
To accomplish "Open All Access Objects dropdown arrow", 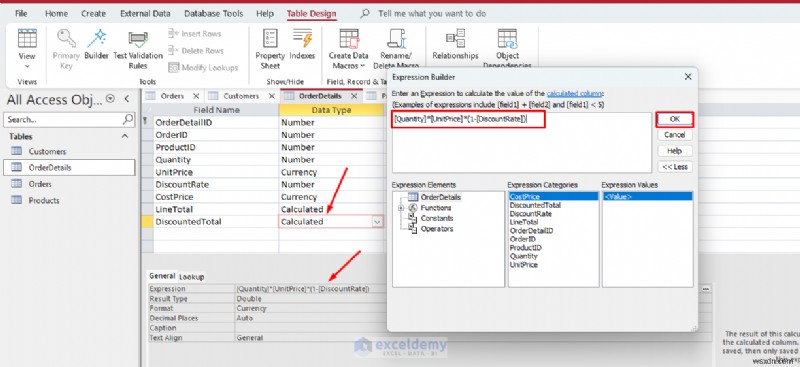I will coord(110,99).
